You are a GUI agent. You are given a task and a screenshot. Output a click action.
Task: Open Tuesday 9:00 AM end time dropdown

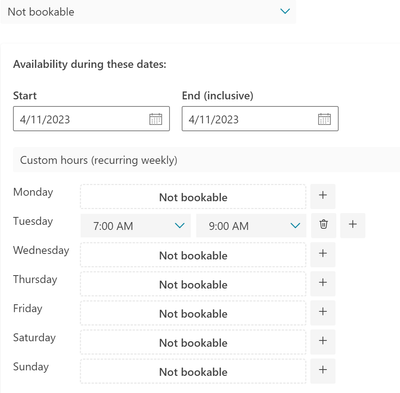tap(251, 226)
